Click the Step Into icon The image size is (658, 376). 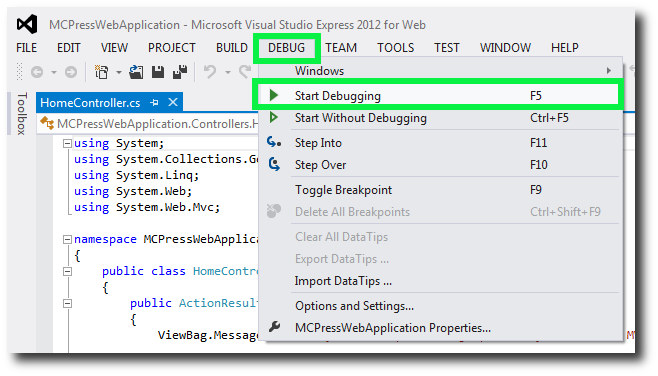[x=274, y=142]
